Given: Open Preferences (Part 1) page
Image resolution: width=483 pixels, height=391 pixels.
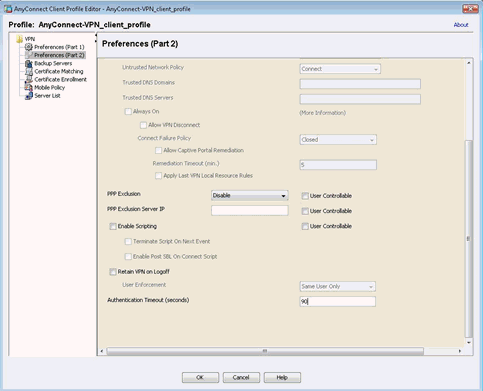Looking at the screenshot, I should 59,47.
